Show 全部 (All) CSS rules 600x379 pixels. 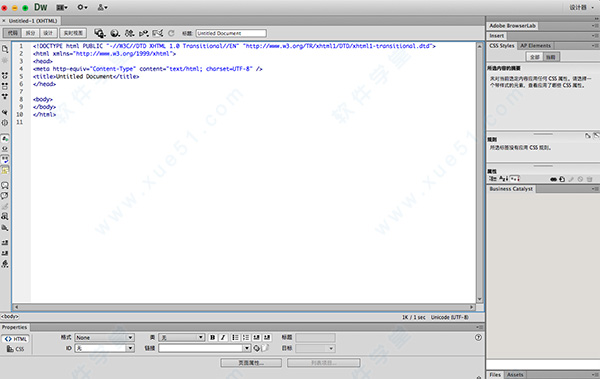coord(535,57)
